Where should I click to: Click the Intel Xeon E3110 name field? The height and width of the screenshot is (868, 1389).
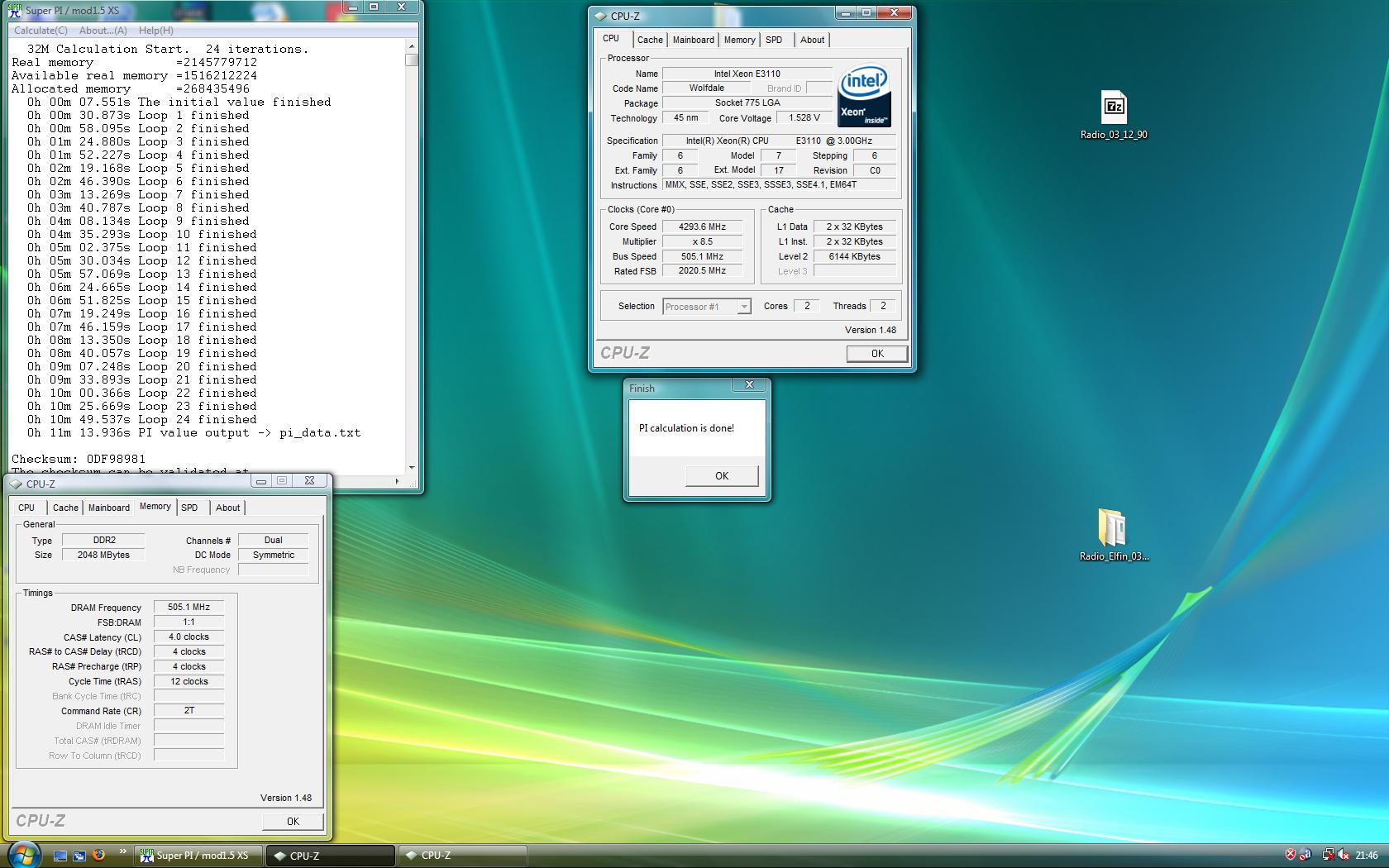(x=747, y=74)
